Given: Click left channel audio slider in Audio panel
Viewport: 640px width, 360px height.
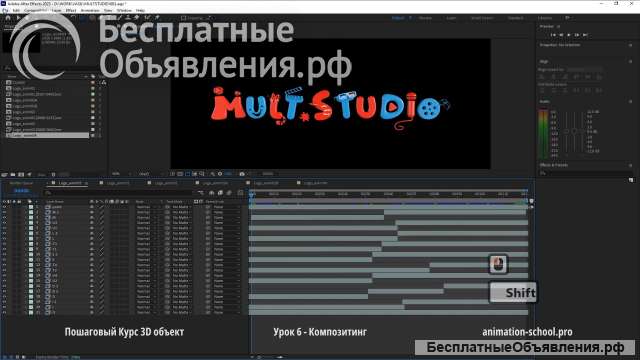Looking at the screenshot, I should pyautogui.click(x=566, y=131).
